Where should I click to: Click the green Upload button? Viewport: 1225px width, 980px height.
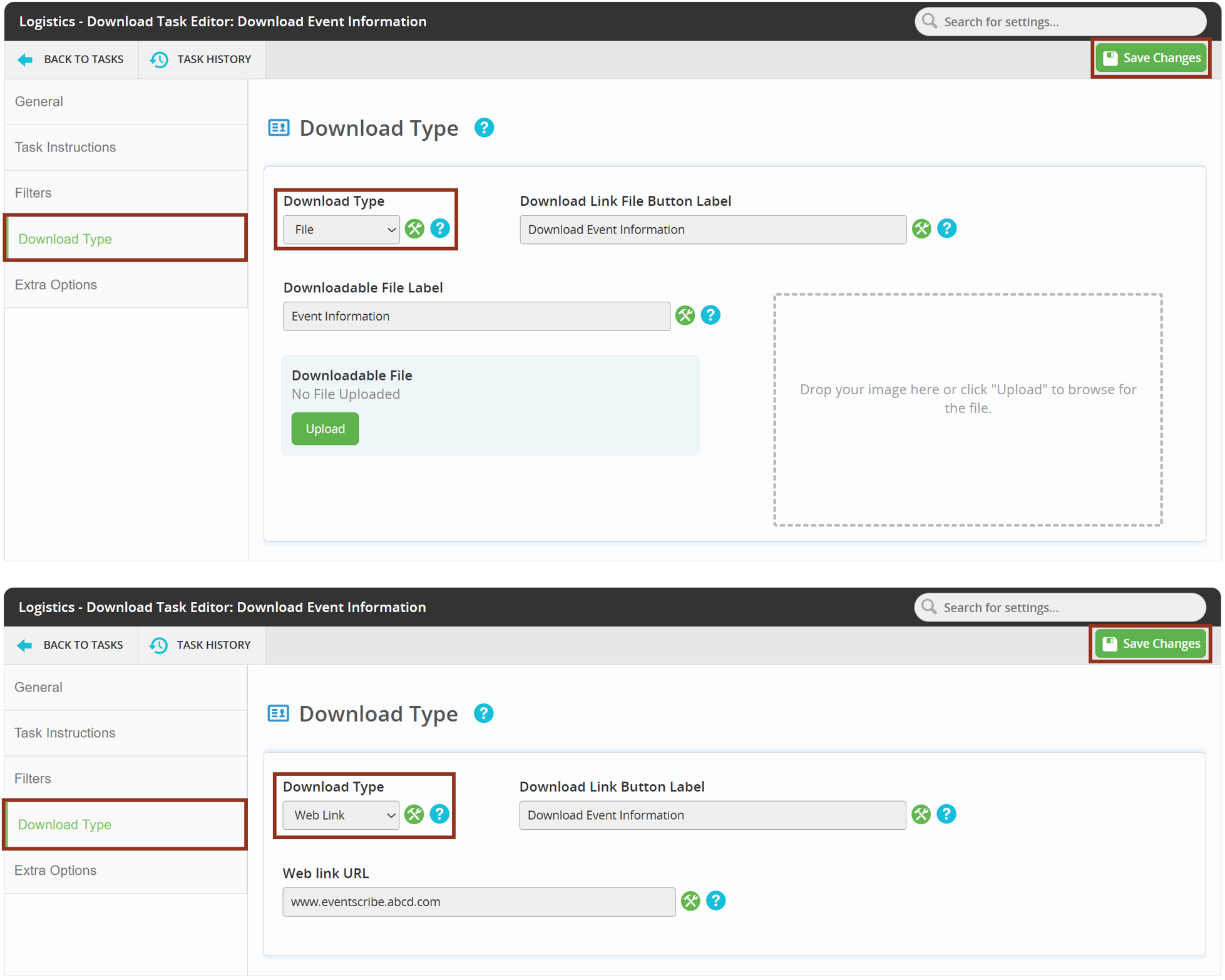point(325,429)
